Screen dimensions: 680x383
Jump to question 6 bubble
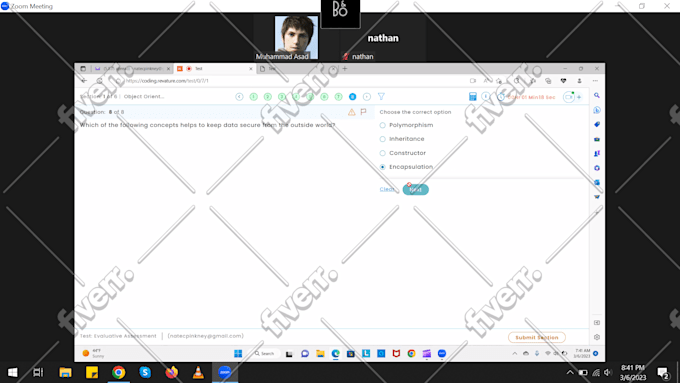click(324, 97)
